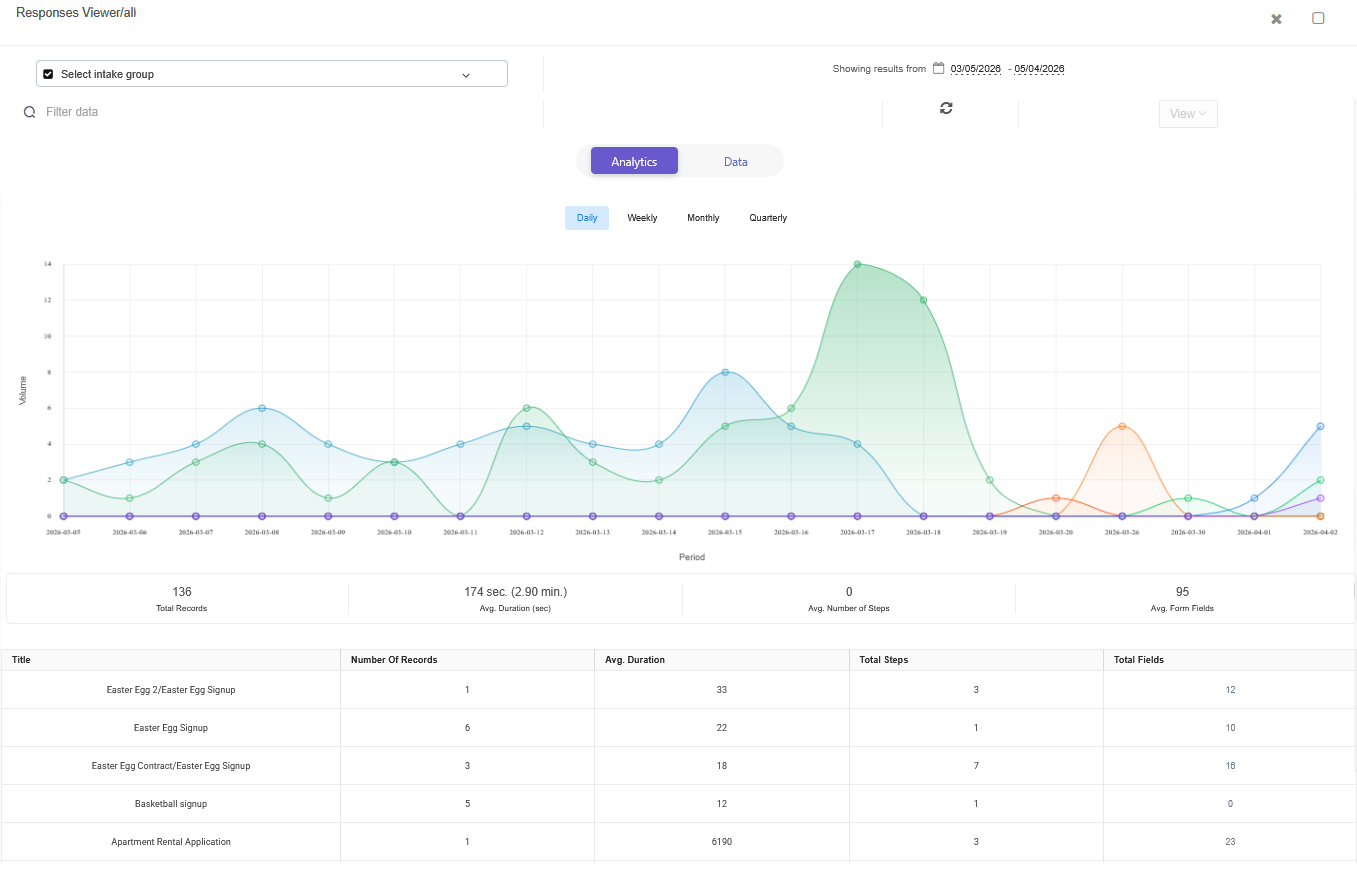Switch chart to Weekly view

[642, 218]
